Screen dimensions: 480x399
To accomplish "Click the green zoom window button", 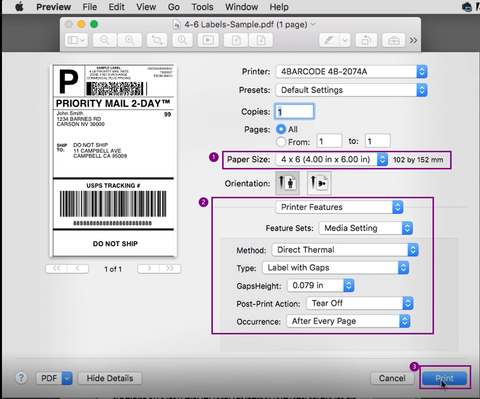I will (x=94, y=24).
